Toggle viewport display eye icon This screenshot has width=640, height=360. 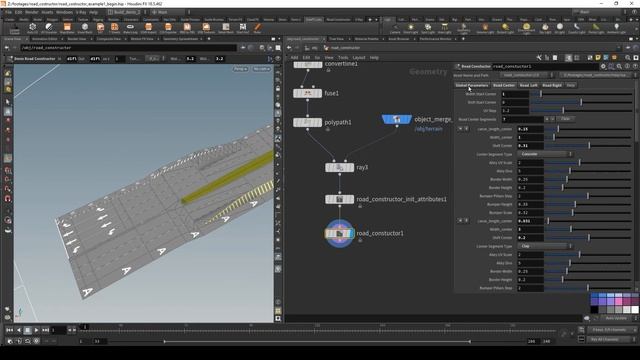point(278,59)
